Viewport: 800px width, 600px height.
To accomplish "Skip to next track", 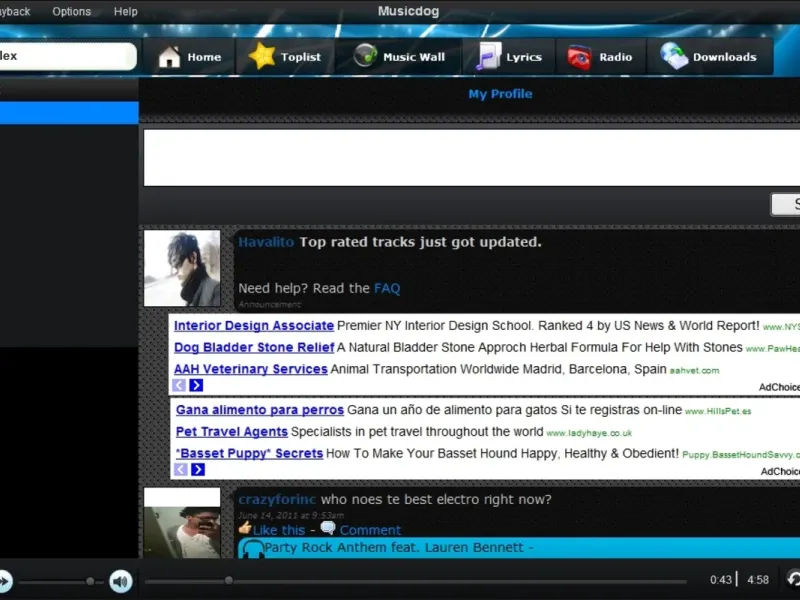I will [4, 581].
